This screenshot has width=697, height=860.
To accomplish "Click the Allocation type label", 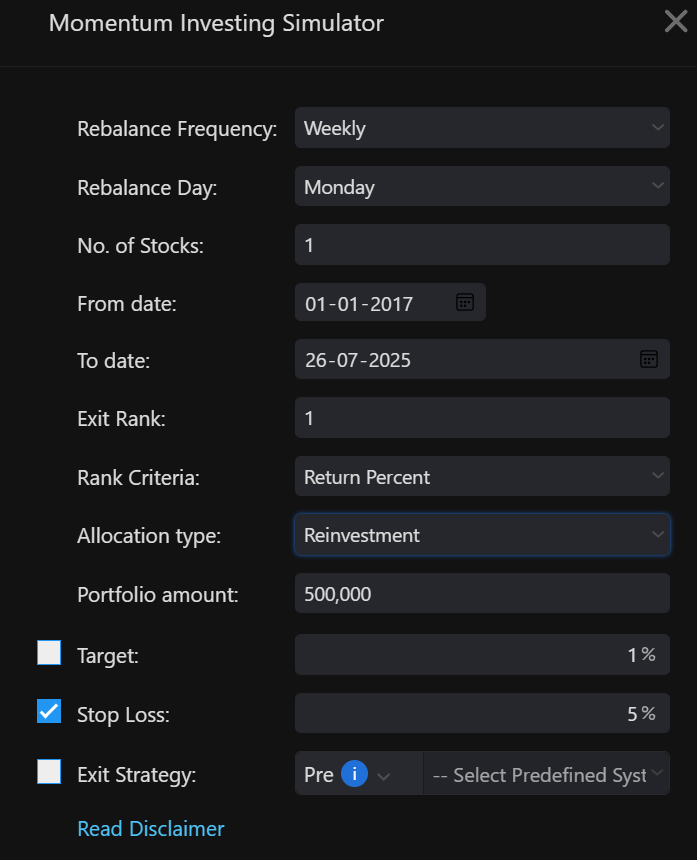I will click(x=149, y=536).
